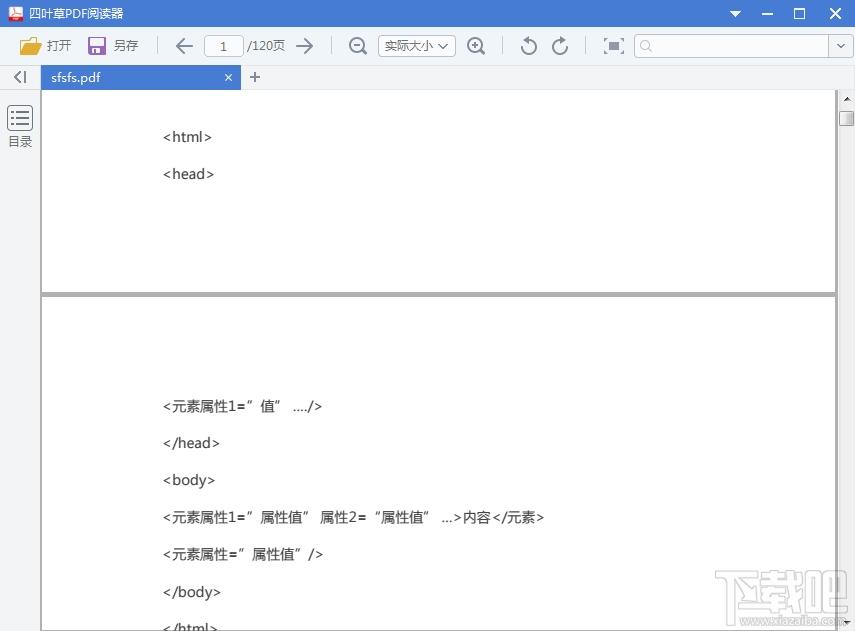855x631 pixels.
Task: Add a new tab with plus
Action: click(255, 77)
